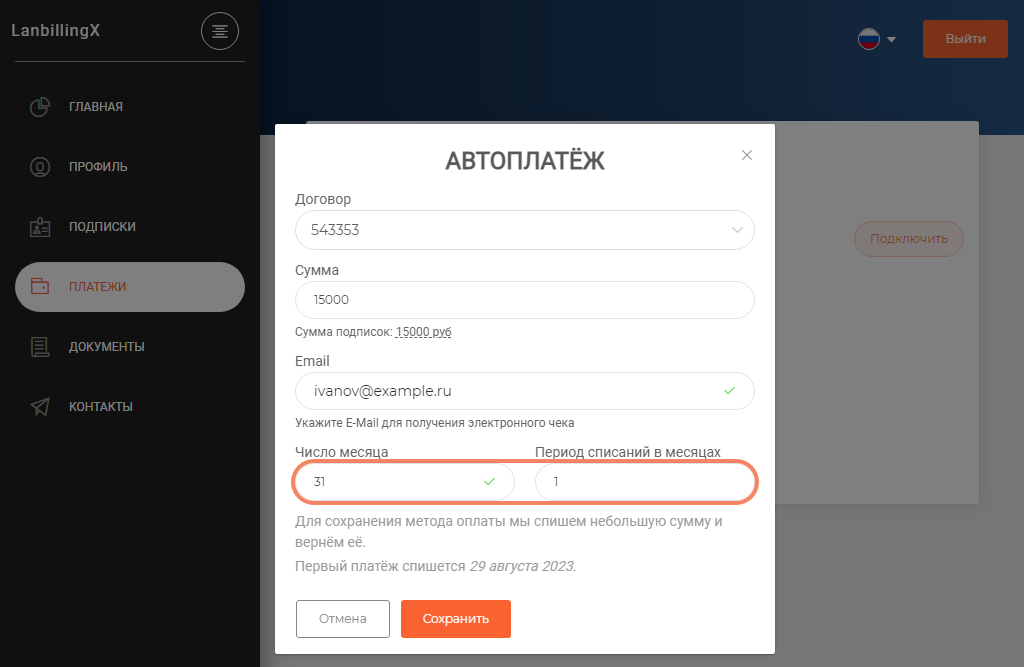Open the Договор 543353 dropdown
1024x667 pixels.
pyautogui.click(x=524, y=230)
